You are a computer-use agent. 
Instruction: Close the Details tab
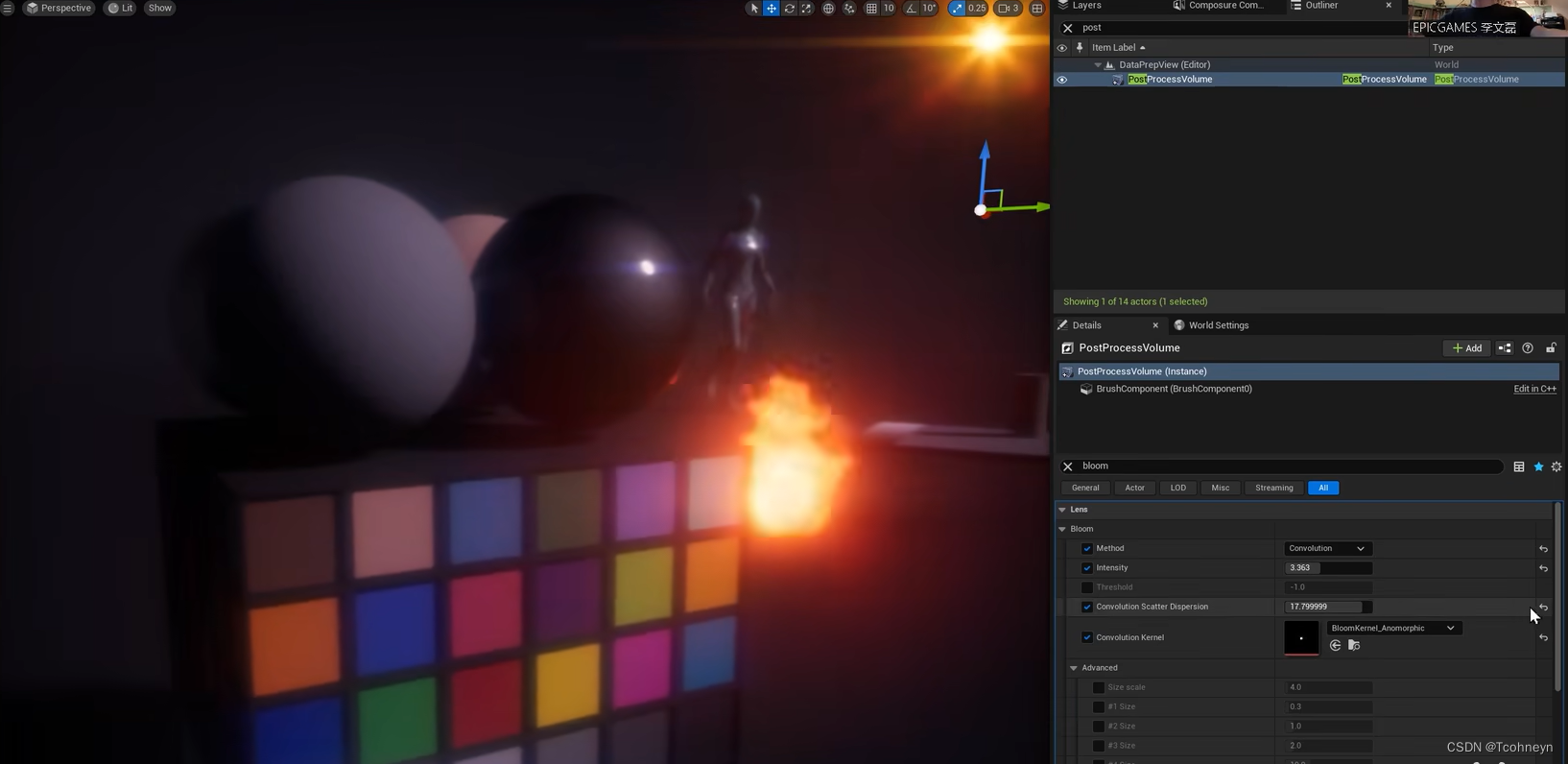point(1155,325)
